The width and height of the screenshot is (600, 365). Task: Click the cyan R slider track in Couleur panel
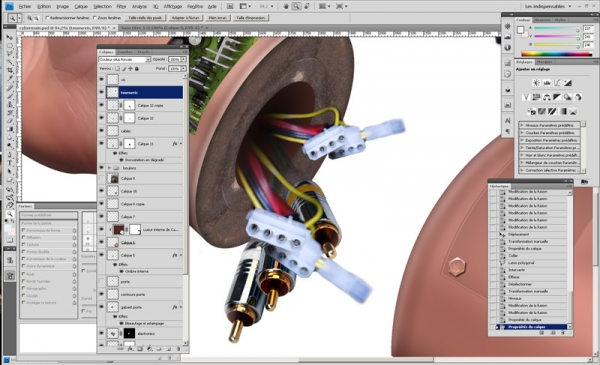(x=556, y=29)
